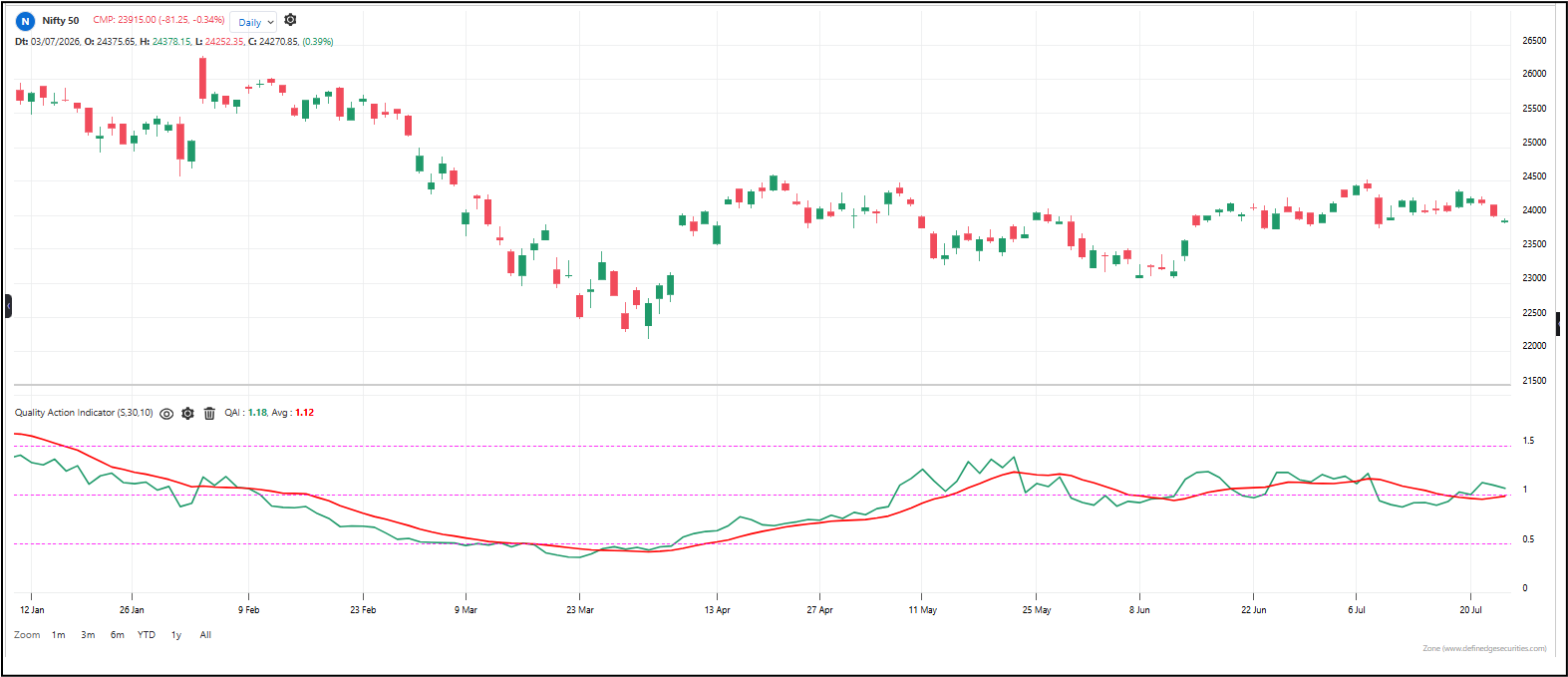
Task: Open the Daily timeframe dropdown
Action: pyautogui.click(x=255, y=22)
